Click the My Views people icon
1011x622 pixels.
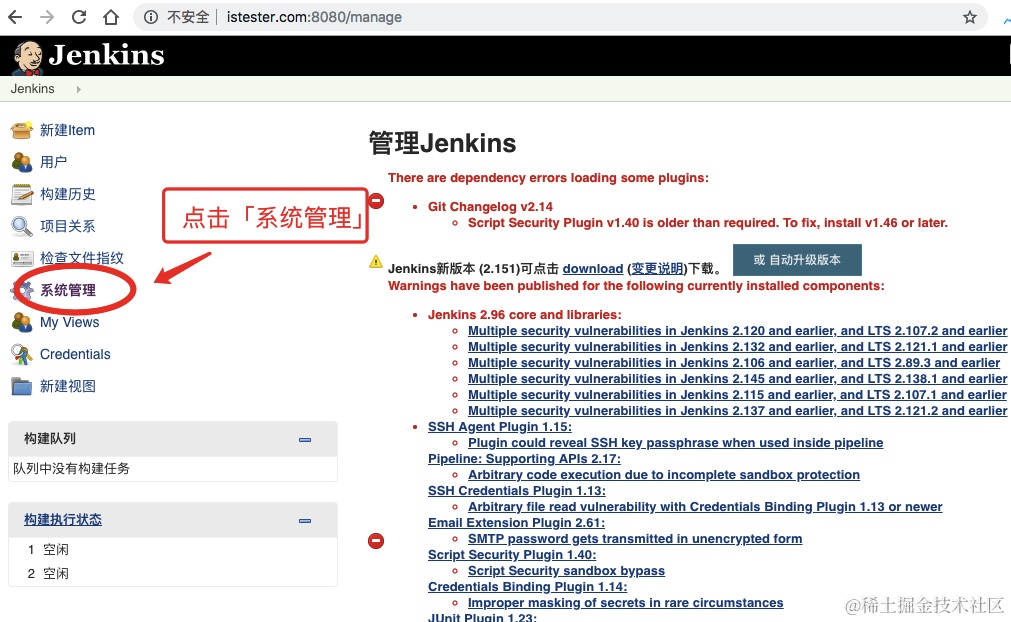21,322
